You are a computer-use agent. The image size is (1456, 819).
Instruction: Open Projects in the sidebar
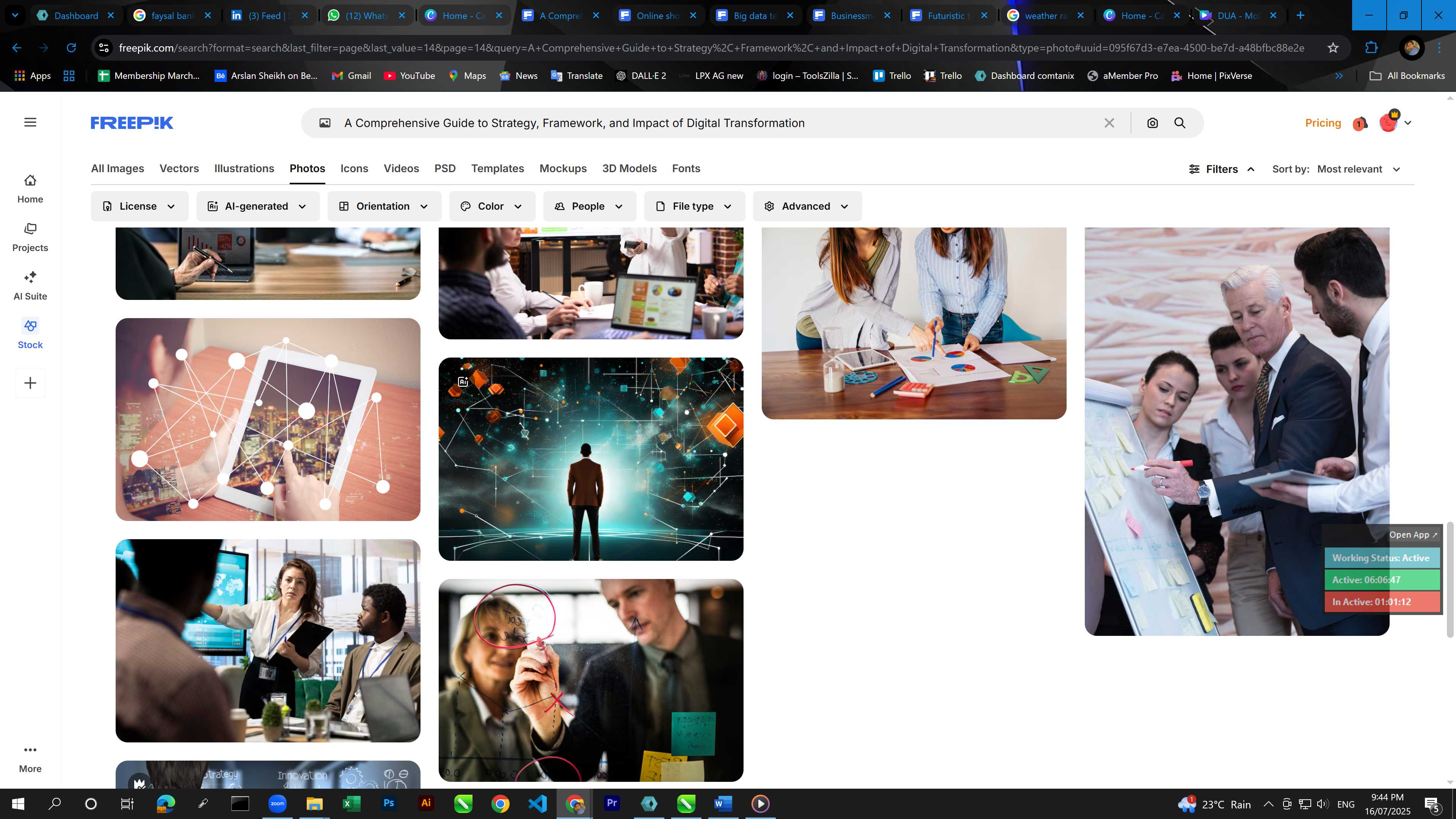(x=30, y=237)
